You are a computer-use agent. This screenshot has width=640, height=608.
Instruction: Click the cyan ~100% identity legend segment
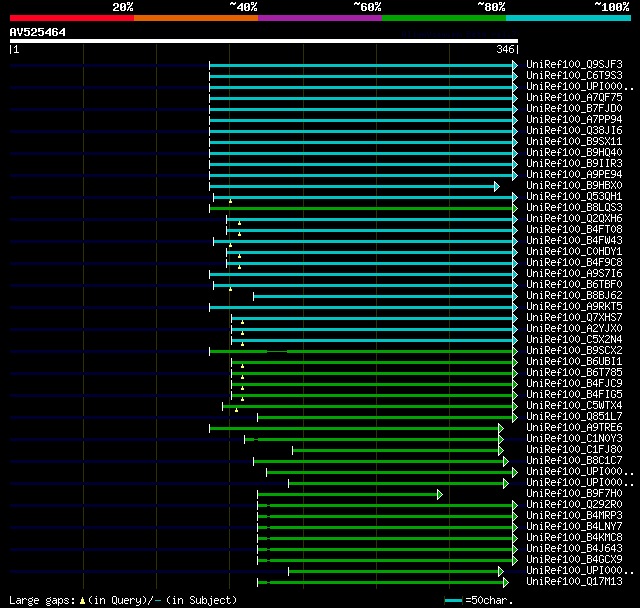pyautogui.click(x=569, y=18)
